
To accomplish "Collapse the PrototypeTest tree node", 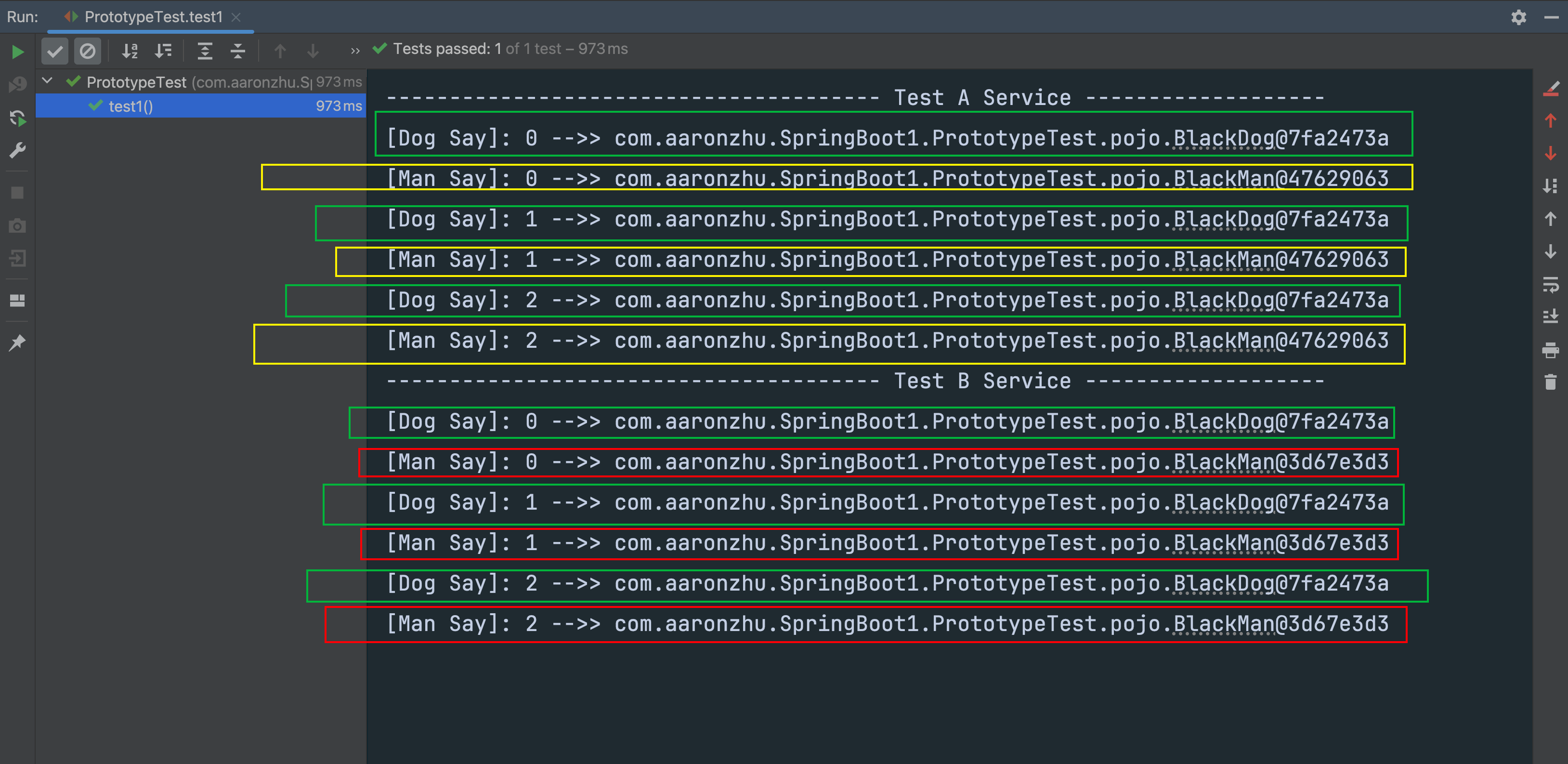I will tap(48, 81).
